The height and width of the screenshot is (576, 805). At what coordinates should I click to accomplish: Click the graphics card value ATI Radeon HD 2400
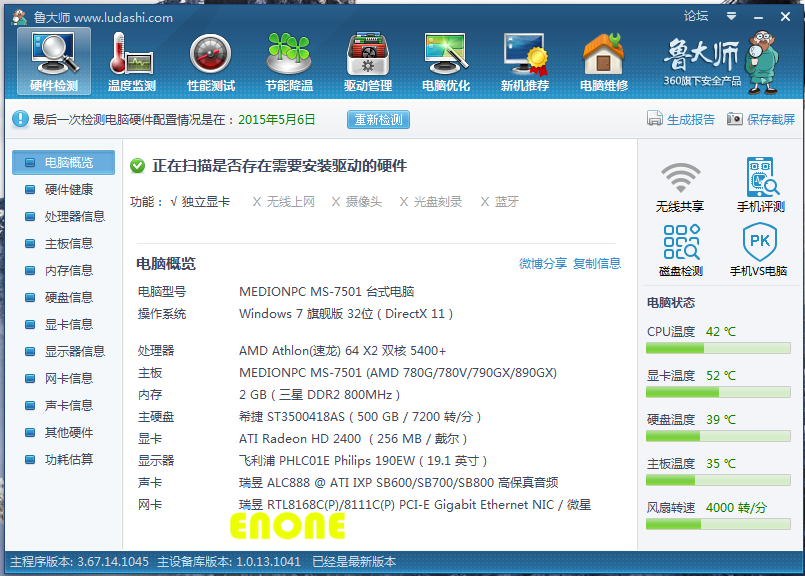353,439
